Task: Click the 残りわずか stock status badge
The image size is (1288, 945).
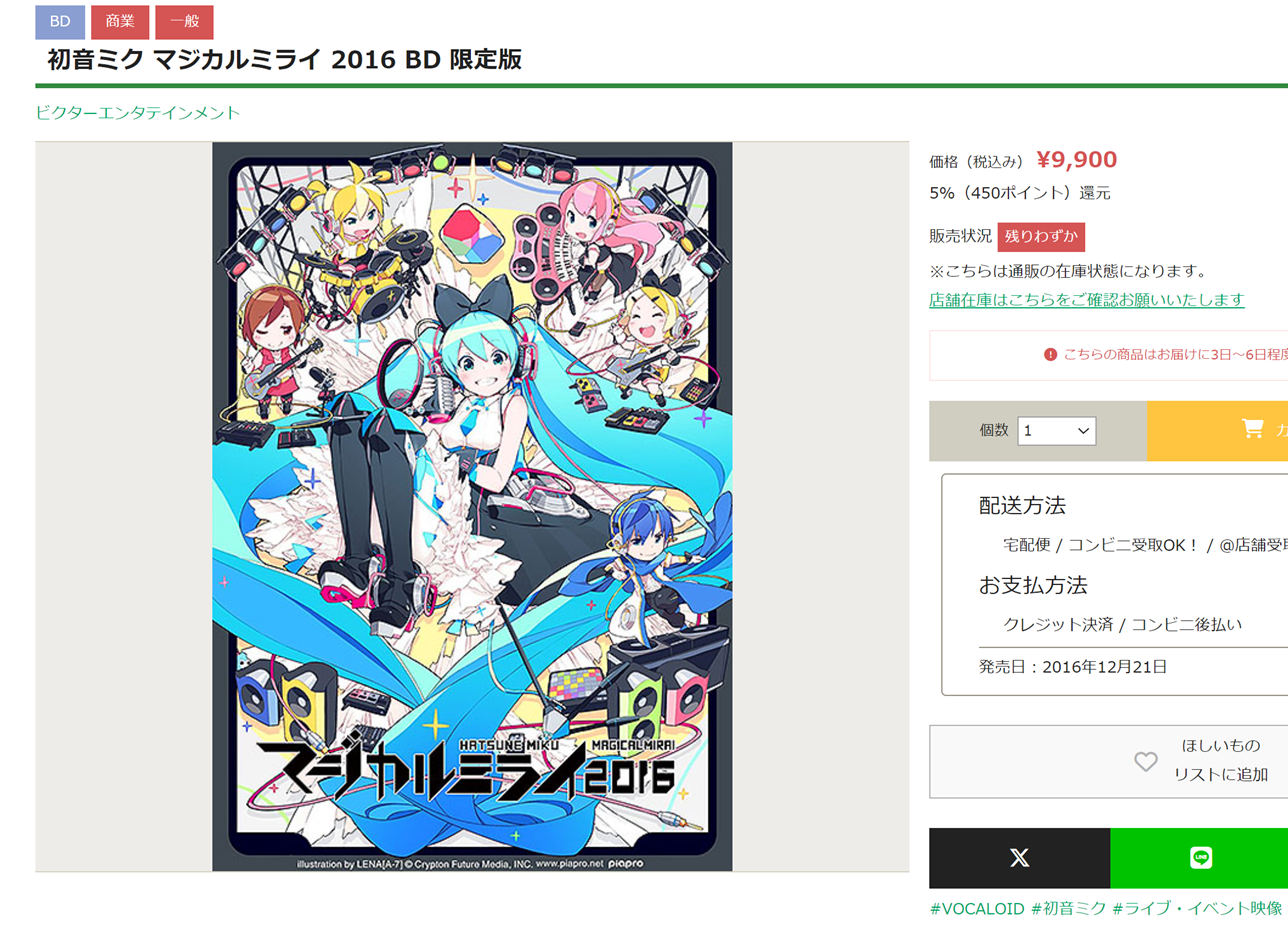Action: [x=1041, y=237]
